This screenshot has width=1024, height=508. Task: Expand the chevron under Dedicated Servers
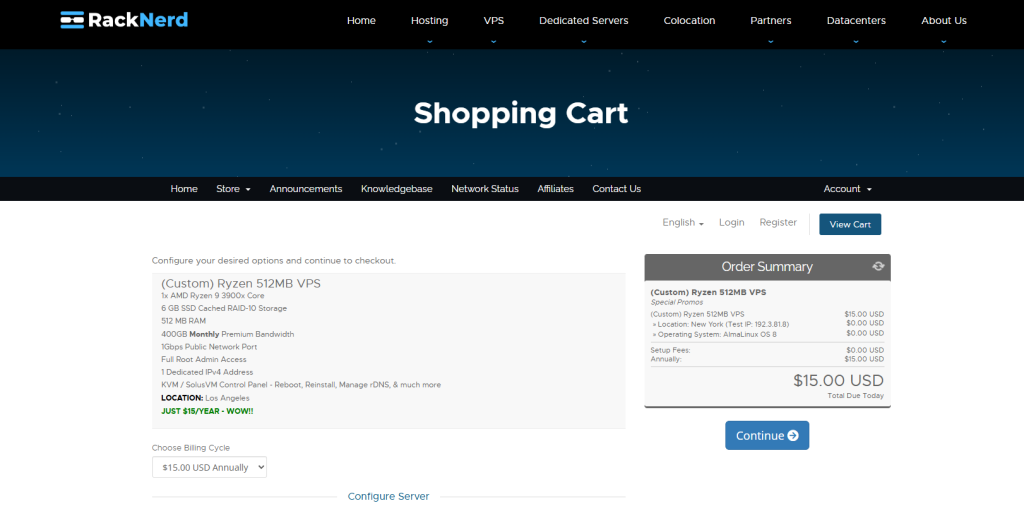pyautogui.click(x=584, y=40)
